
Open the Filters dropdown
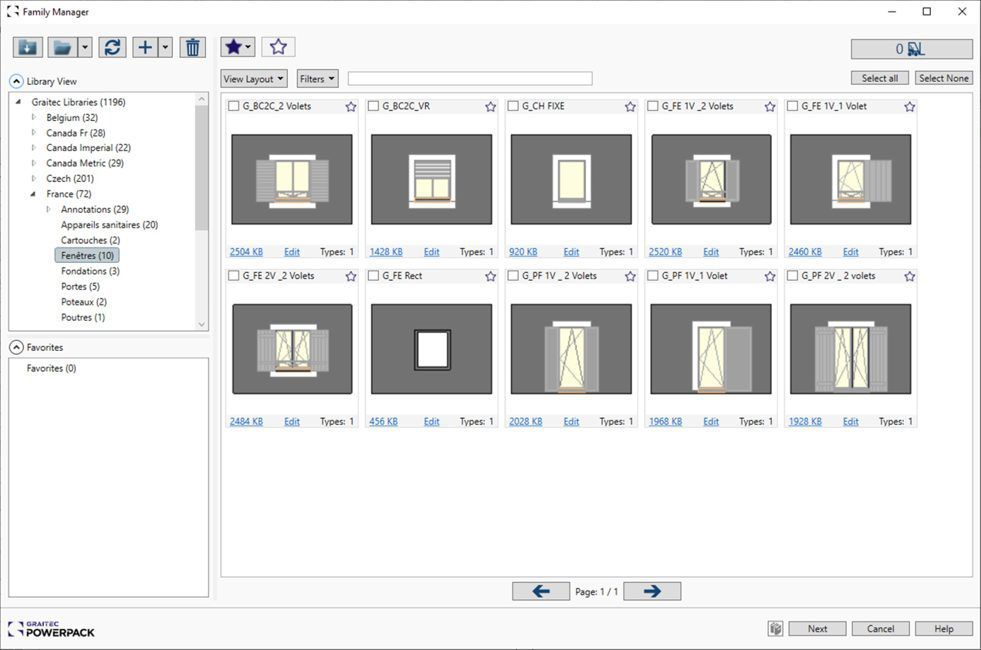click(x=316, y=78)
